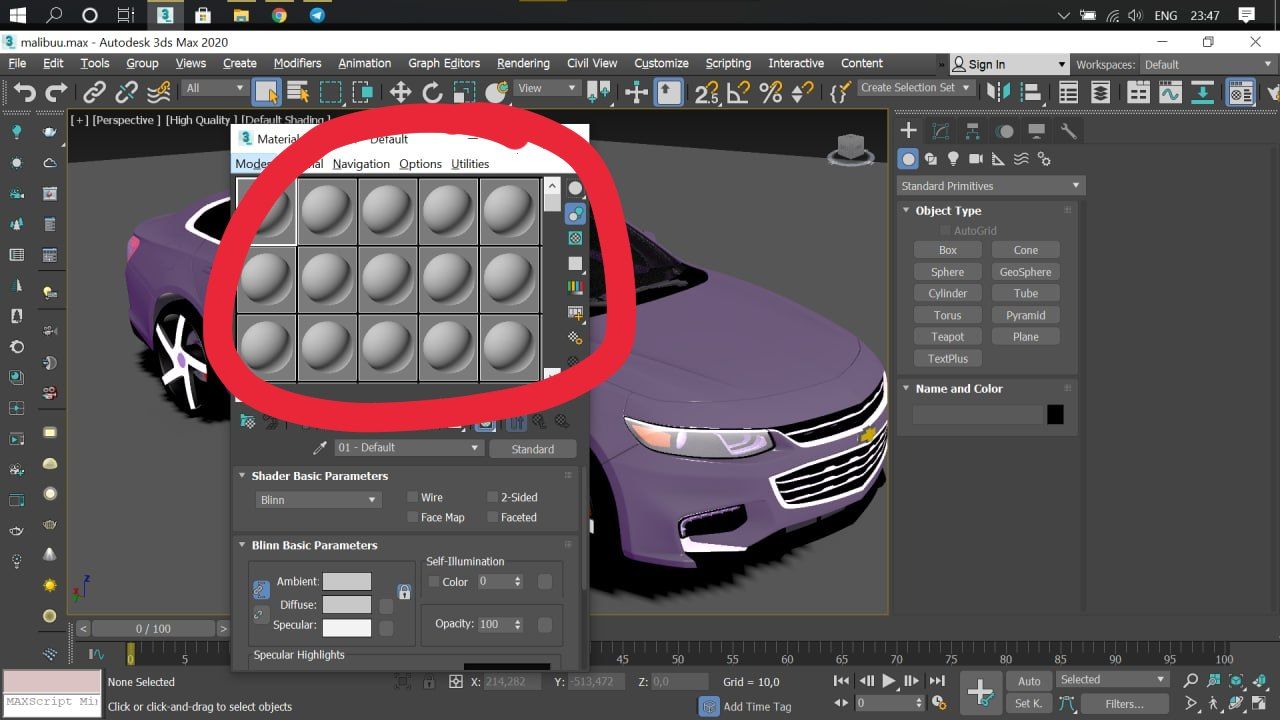Open Select by Name list icon

point(298,92)
